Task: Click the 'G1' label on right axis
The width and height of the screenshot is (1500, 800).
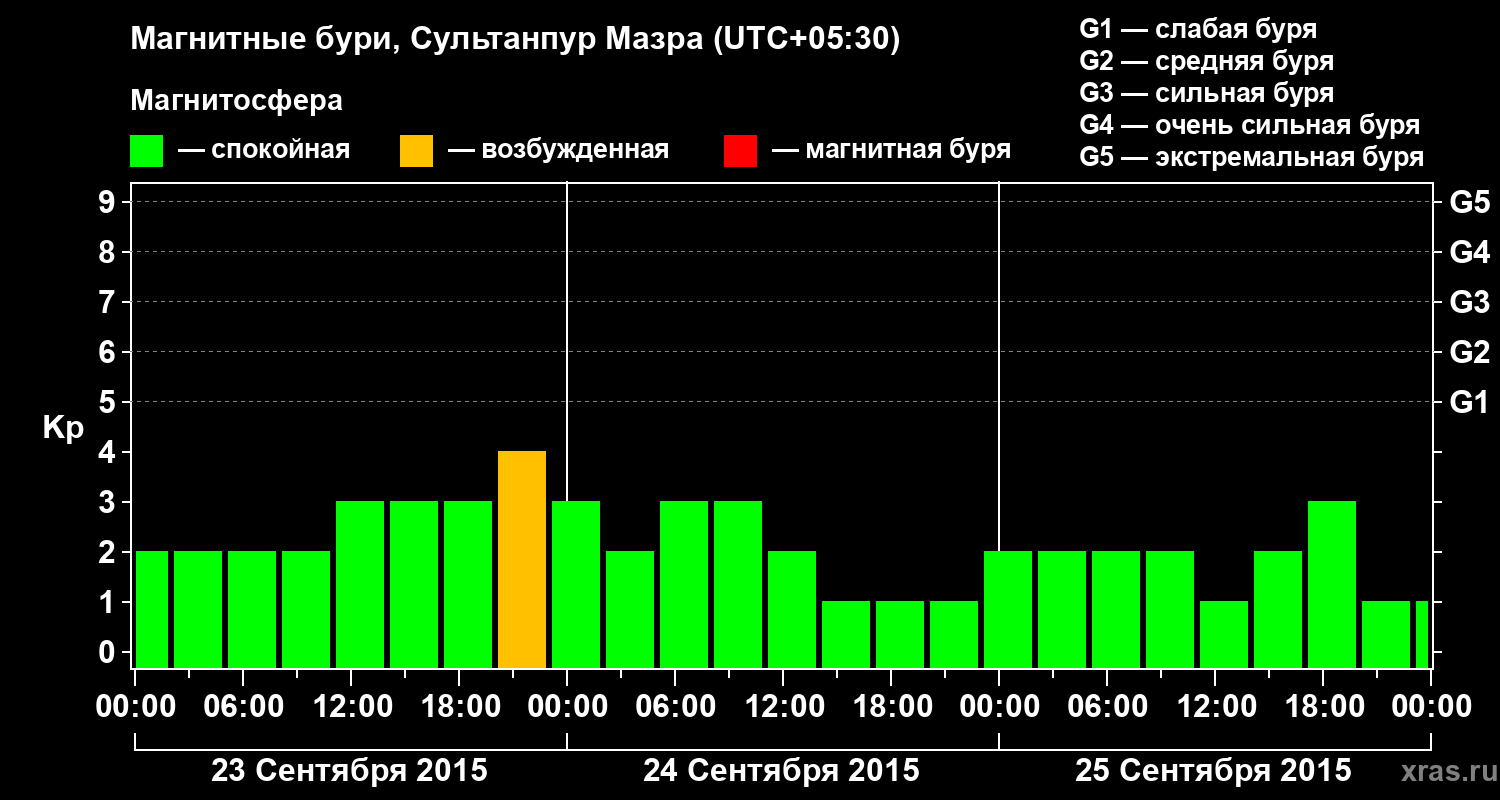Action: click(1470, 403)
